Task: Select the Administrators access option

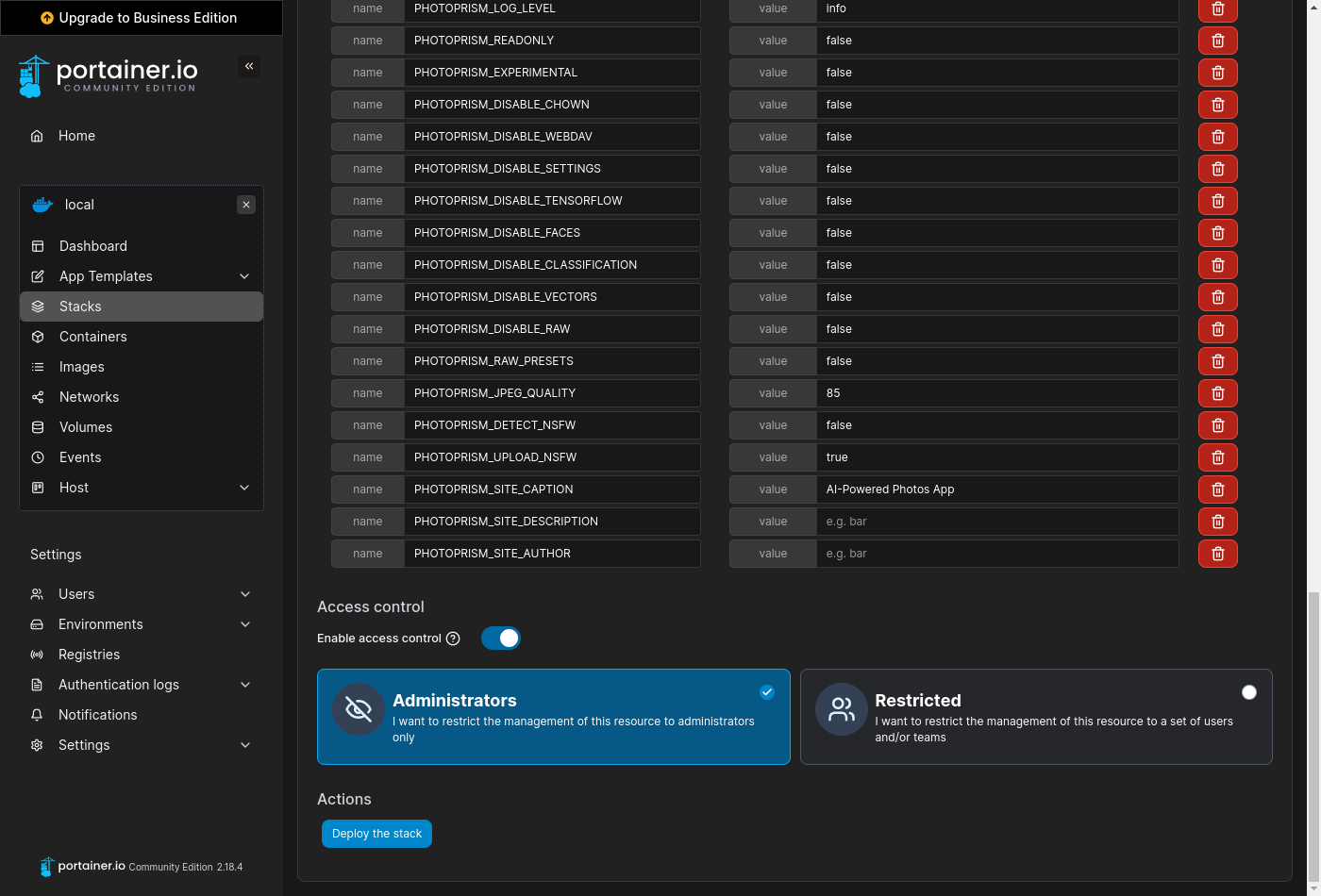Action: (x=554, y=717)
